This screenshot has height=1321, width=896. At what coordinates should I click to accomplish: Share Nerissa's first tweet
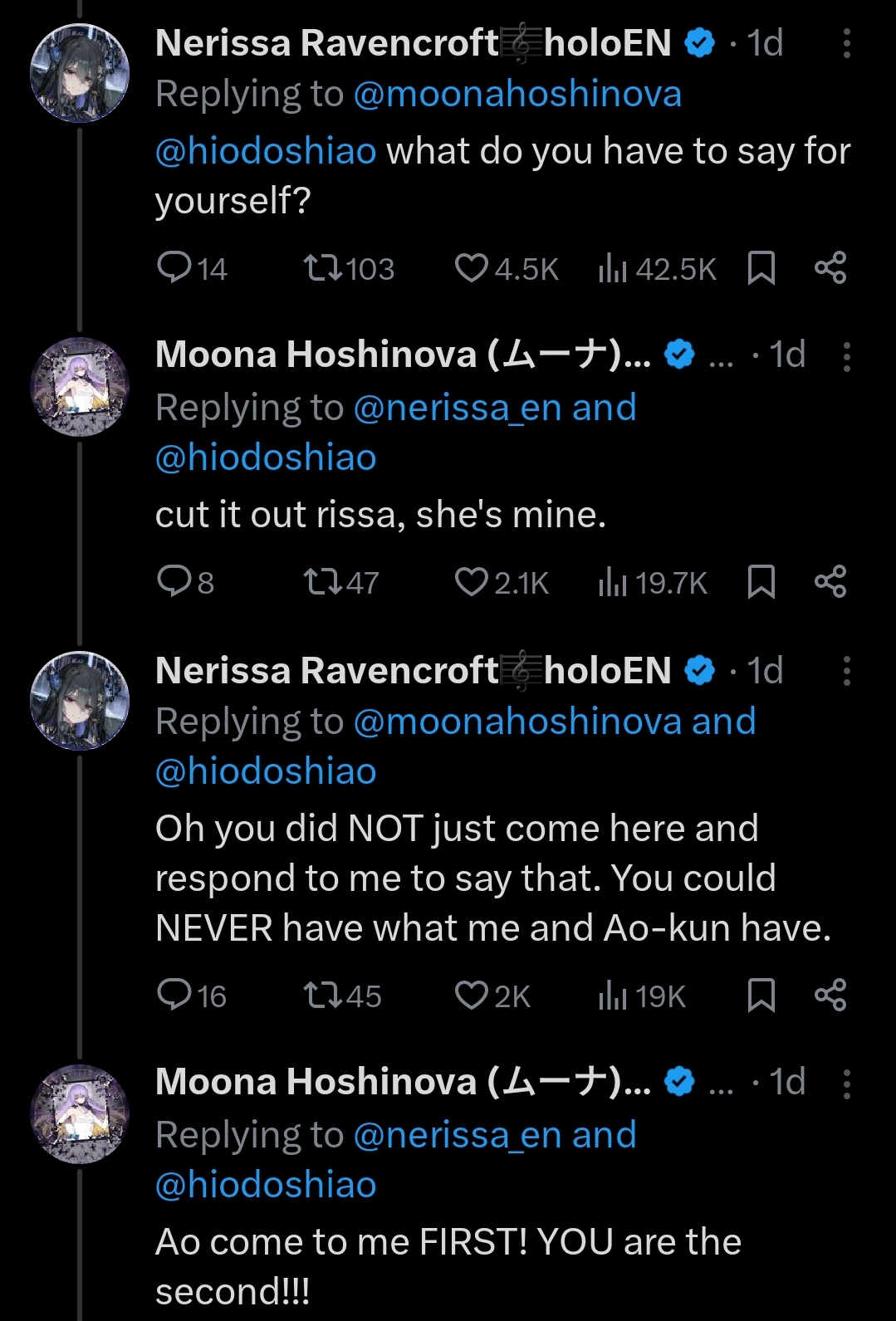pyautogui.click(x=830, y=268)
